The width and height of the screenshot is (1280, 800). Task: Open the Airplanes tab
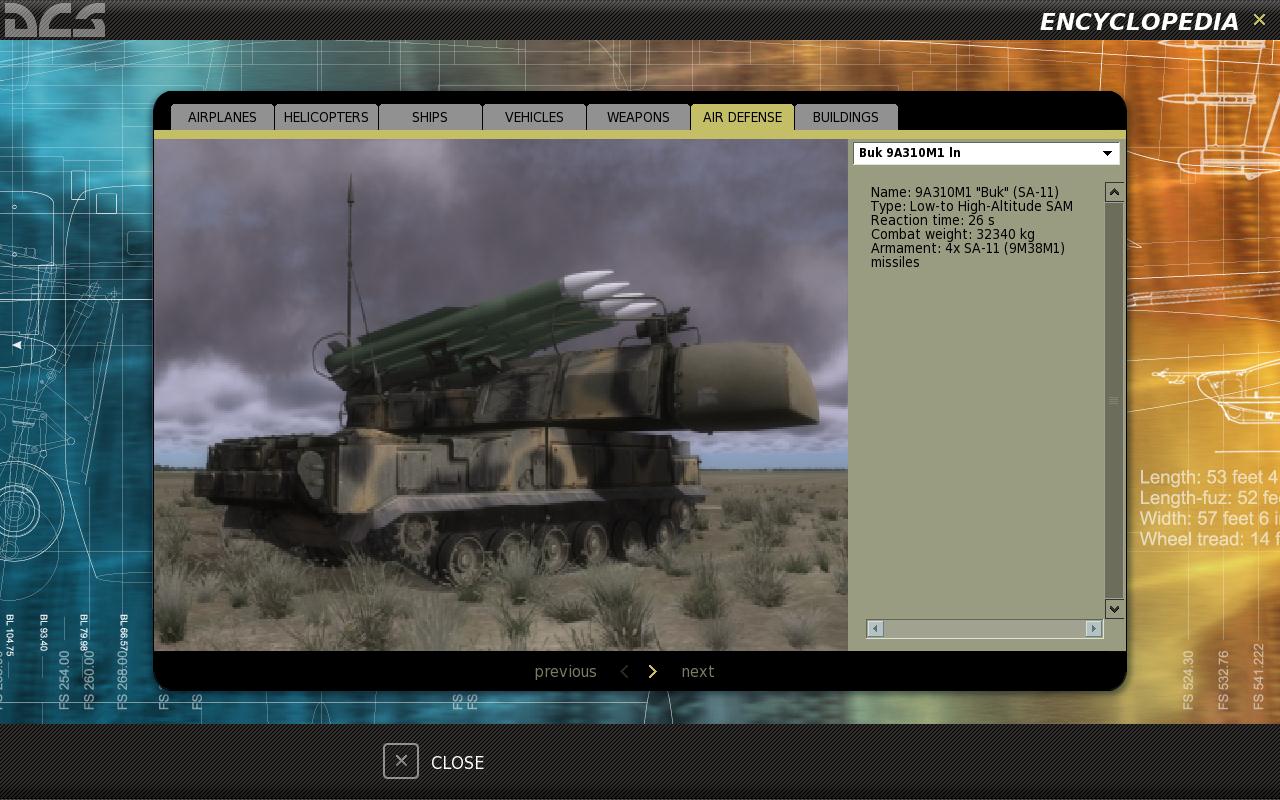click(222, 117)
